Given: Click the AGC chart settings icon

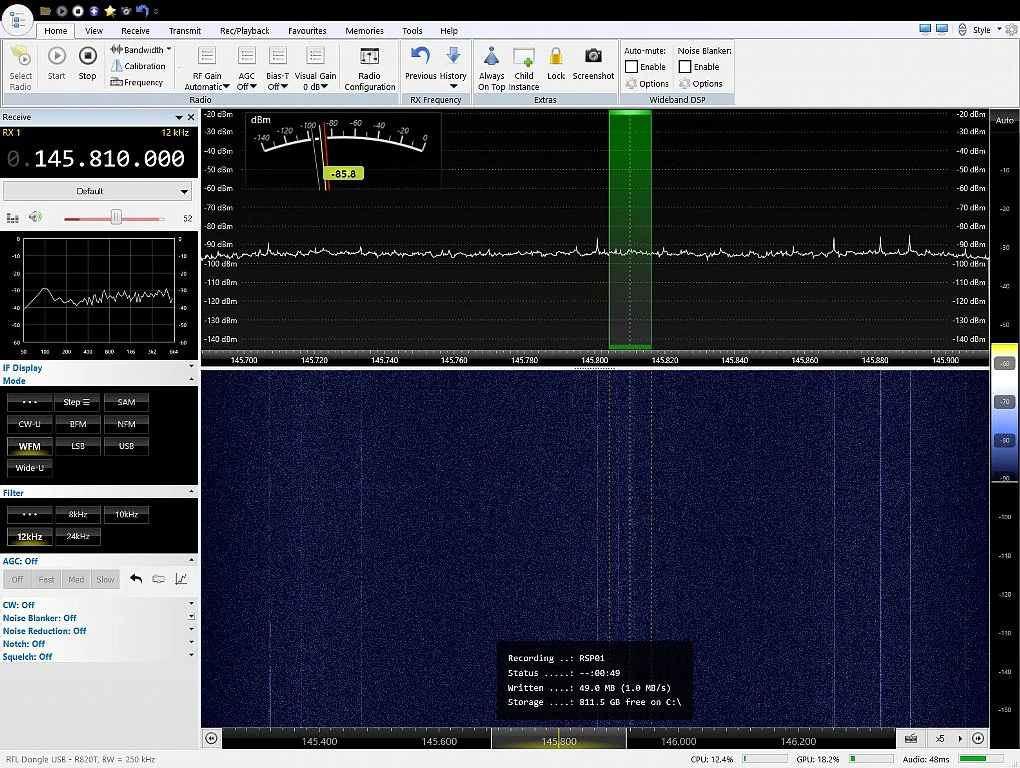Looking at the screenshot, I should (x=181, y=579).
